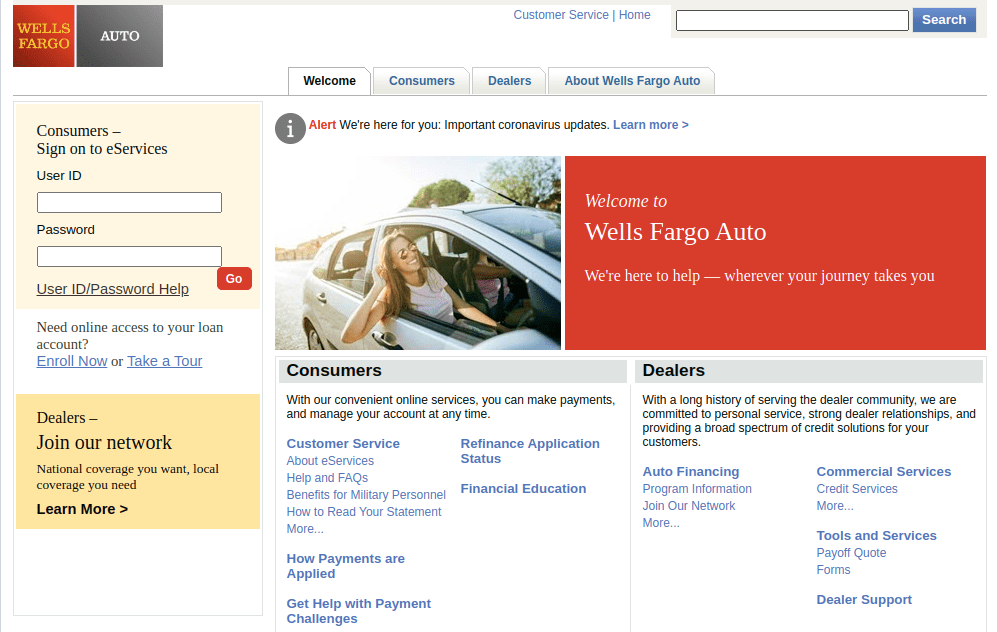Open Tools and Services link

[x=876, y=536]
